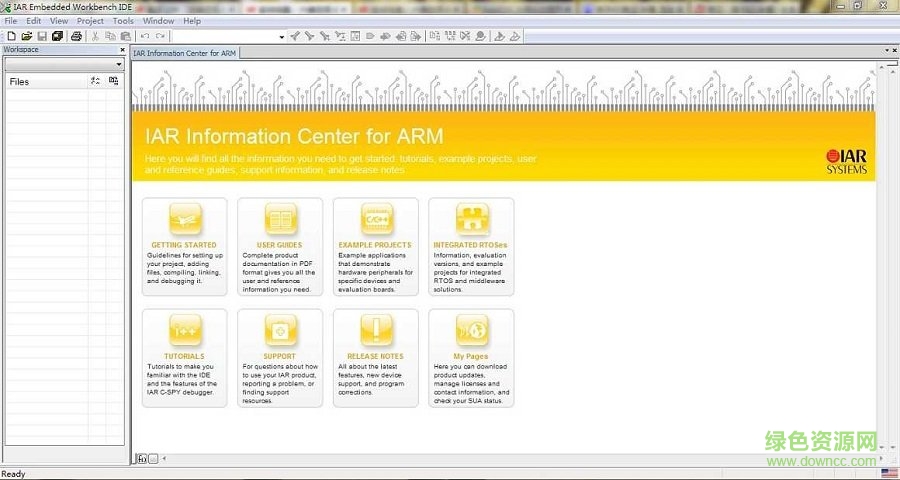Click the Download and Debug icon
Image resolution: width=900 pixels, height=480 pixels.
[x=499, y=36]
